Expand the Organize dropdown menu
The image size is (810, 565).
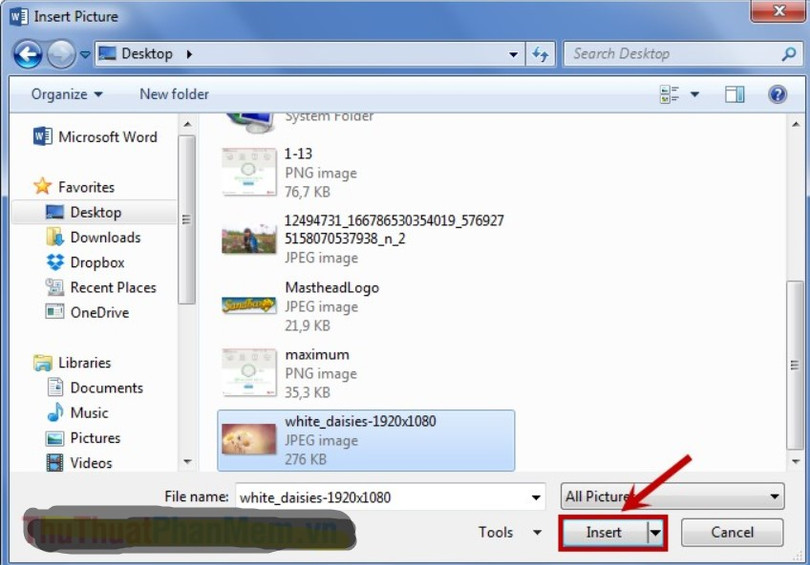pyautogui.click(x=66, y=94)
